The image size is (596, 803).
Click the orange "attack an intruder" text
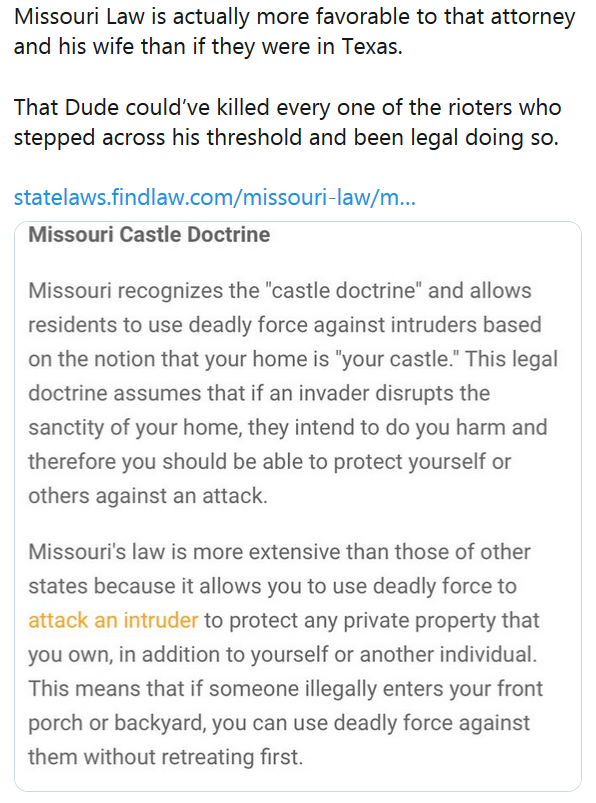(113, 620)
